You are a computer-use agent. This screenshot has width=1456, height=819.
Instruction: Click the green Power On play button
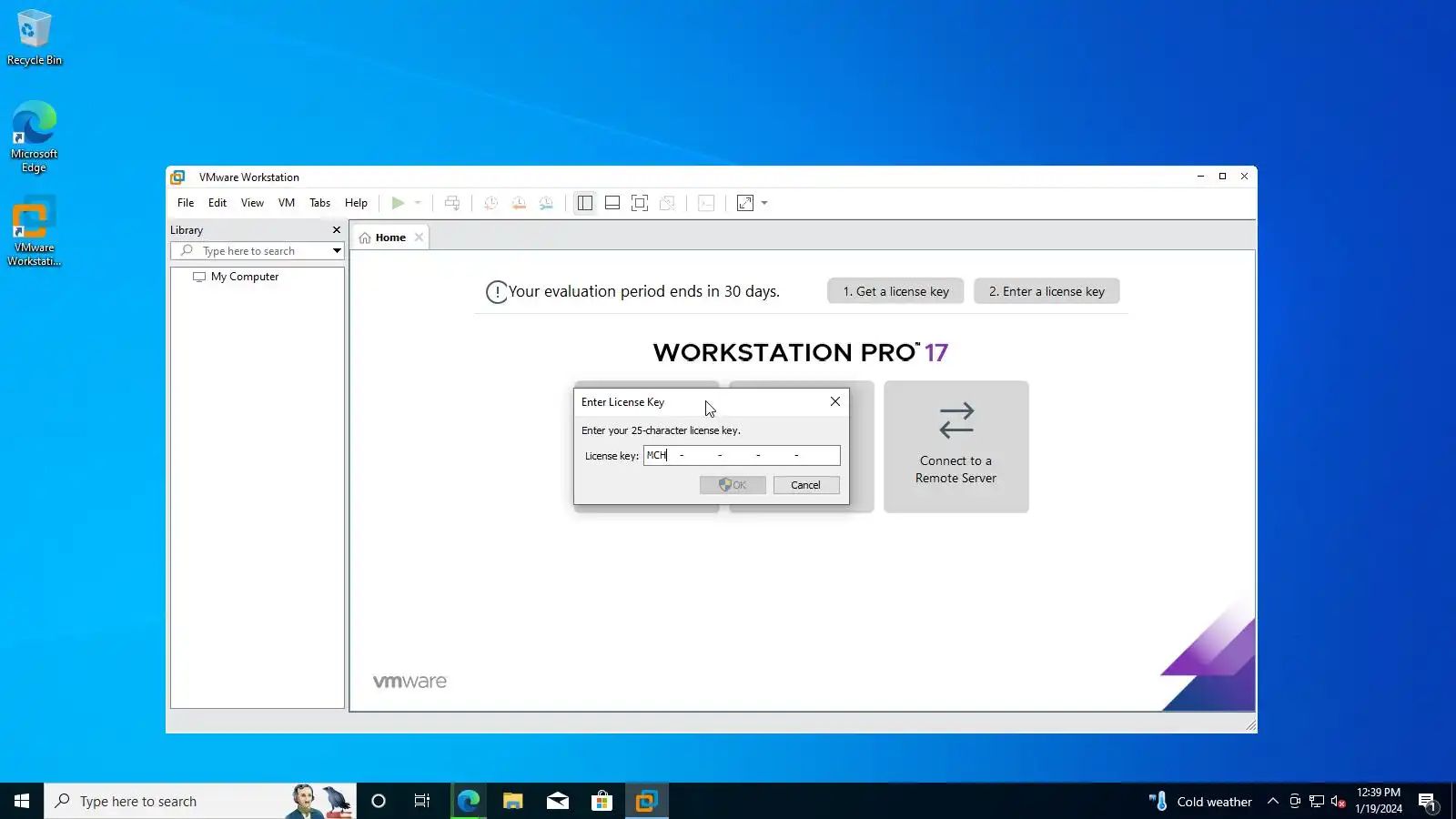(x=398, y=203)
